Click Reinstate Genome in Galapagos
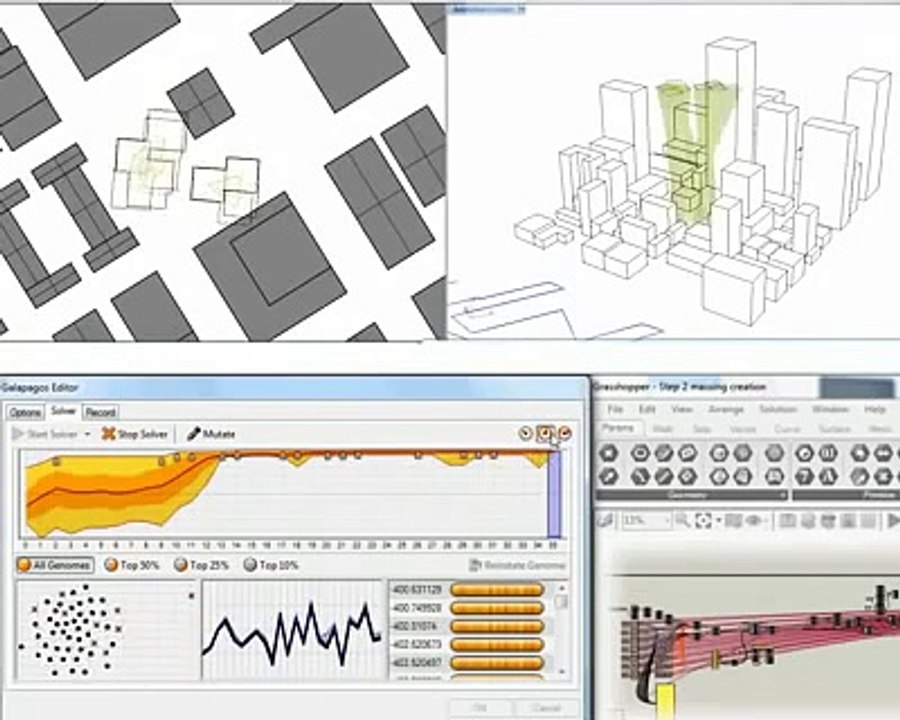The image size is (900, 720). tap(517, 565)
